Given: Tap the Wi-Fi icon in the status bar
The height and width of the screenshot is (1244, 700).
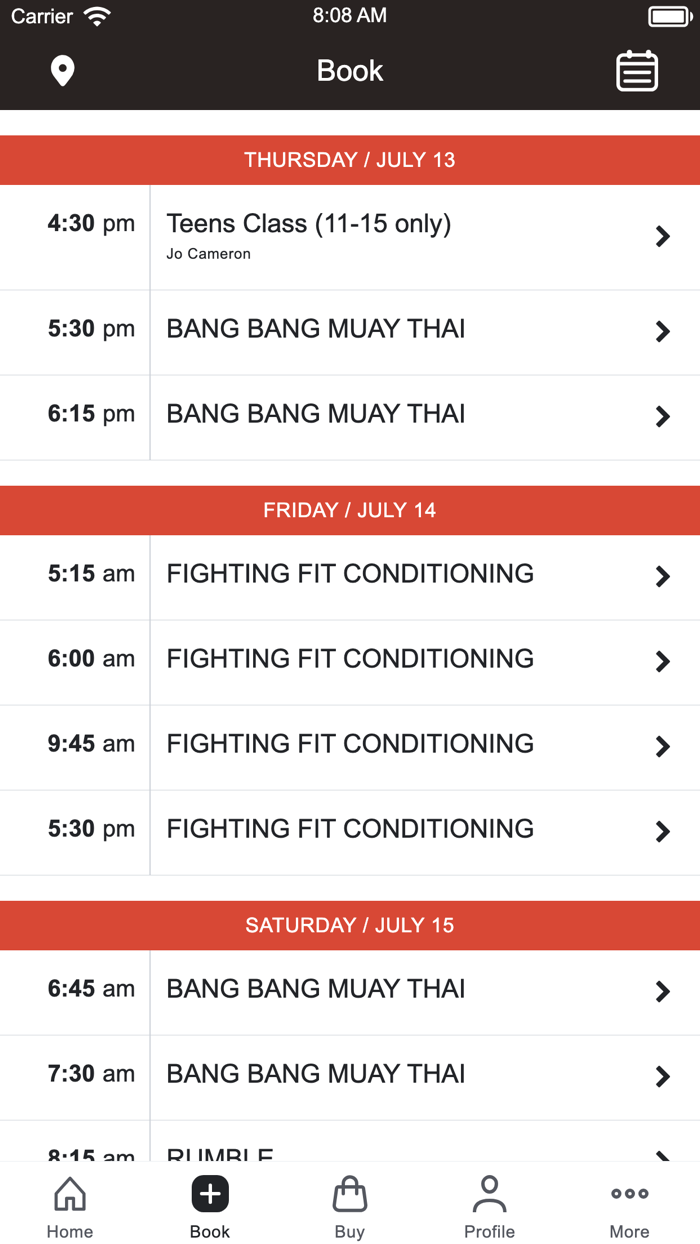Looking at the screenshot, I should click(96, 15).
